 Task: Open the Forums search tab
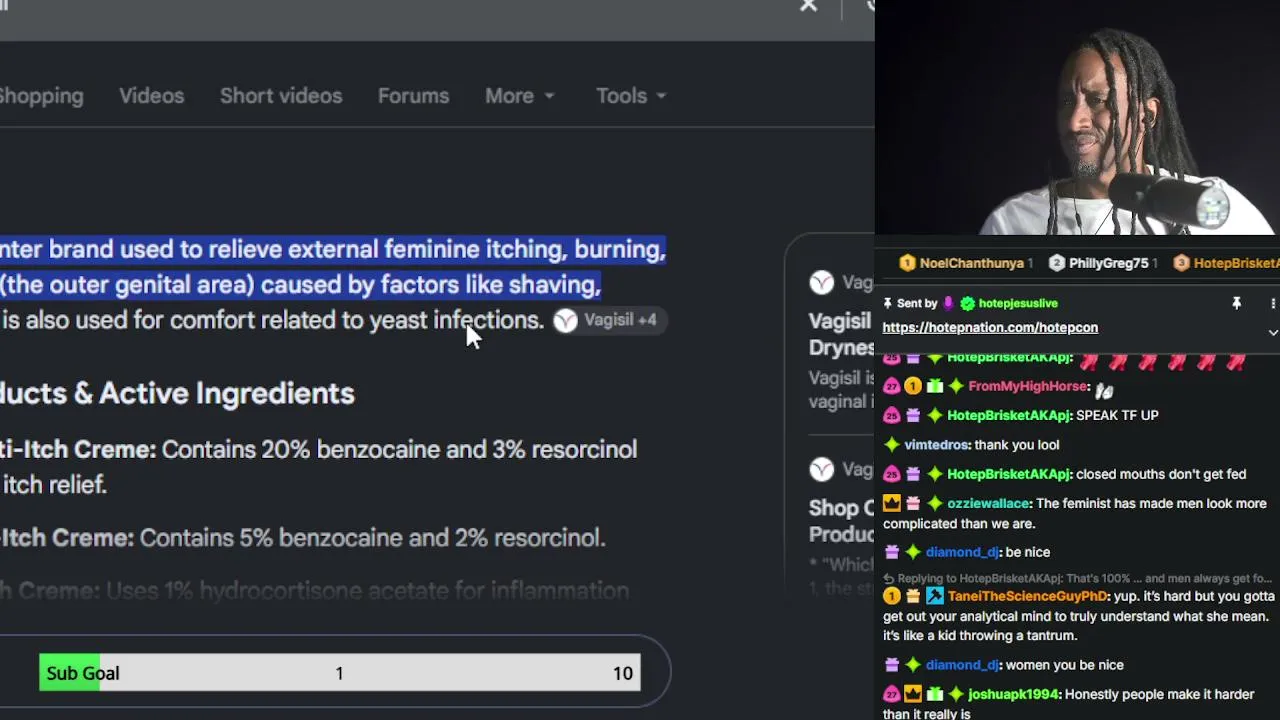(x=413, y=96)
